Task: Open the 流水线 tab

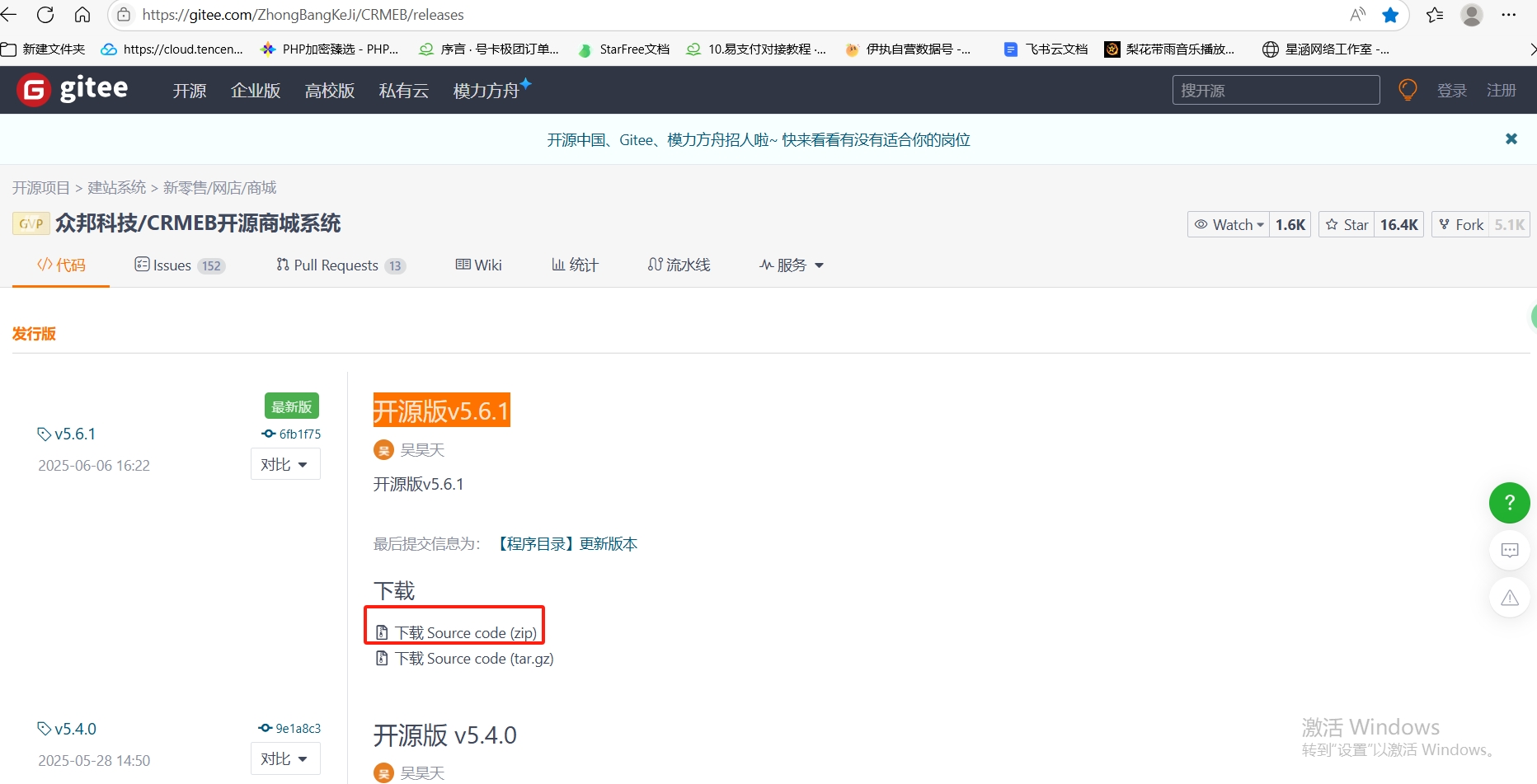Action: (x=679, y=265)
